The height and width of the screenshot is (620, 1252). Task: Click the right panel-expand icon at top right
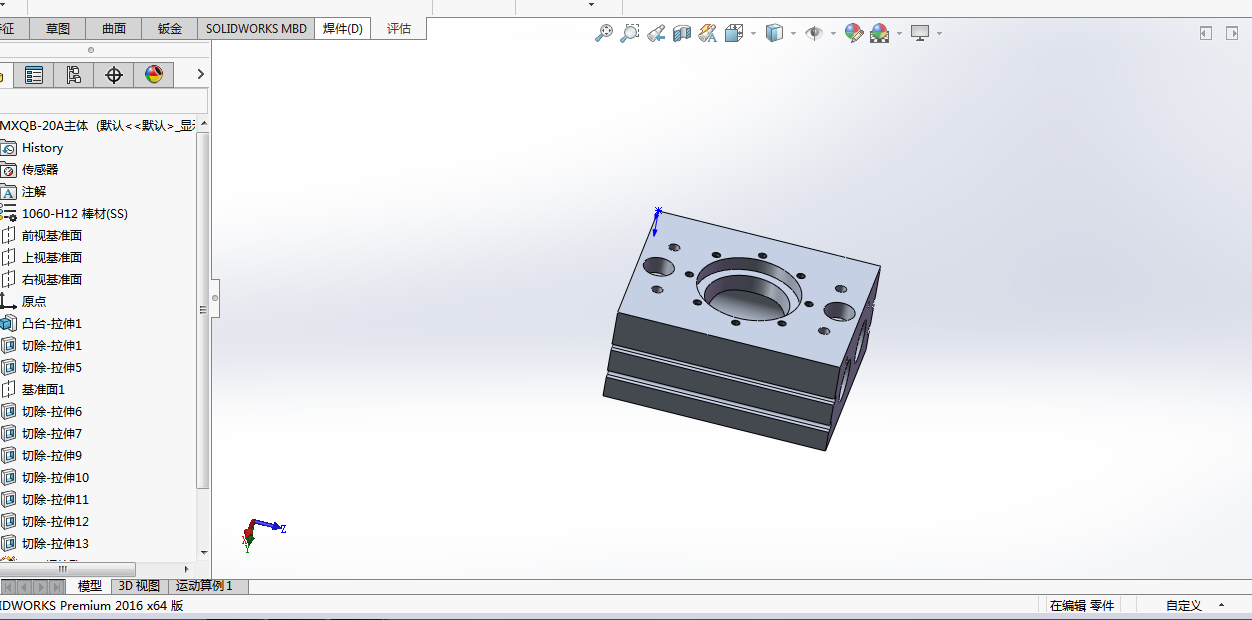click(1233, 33)
